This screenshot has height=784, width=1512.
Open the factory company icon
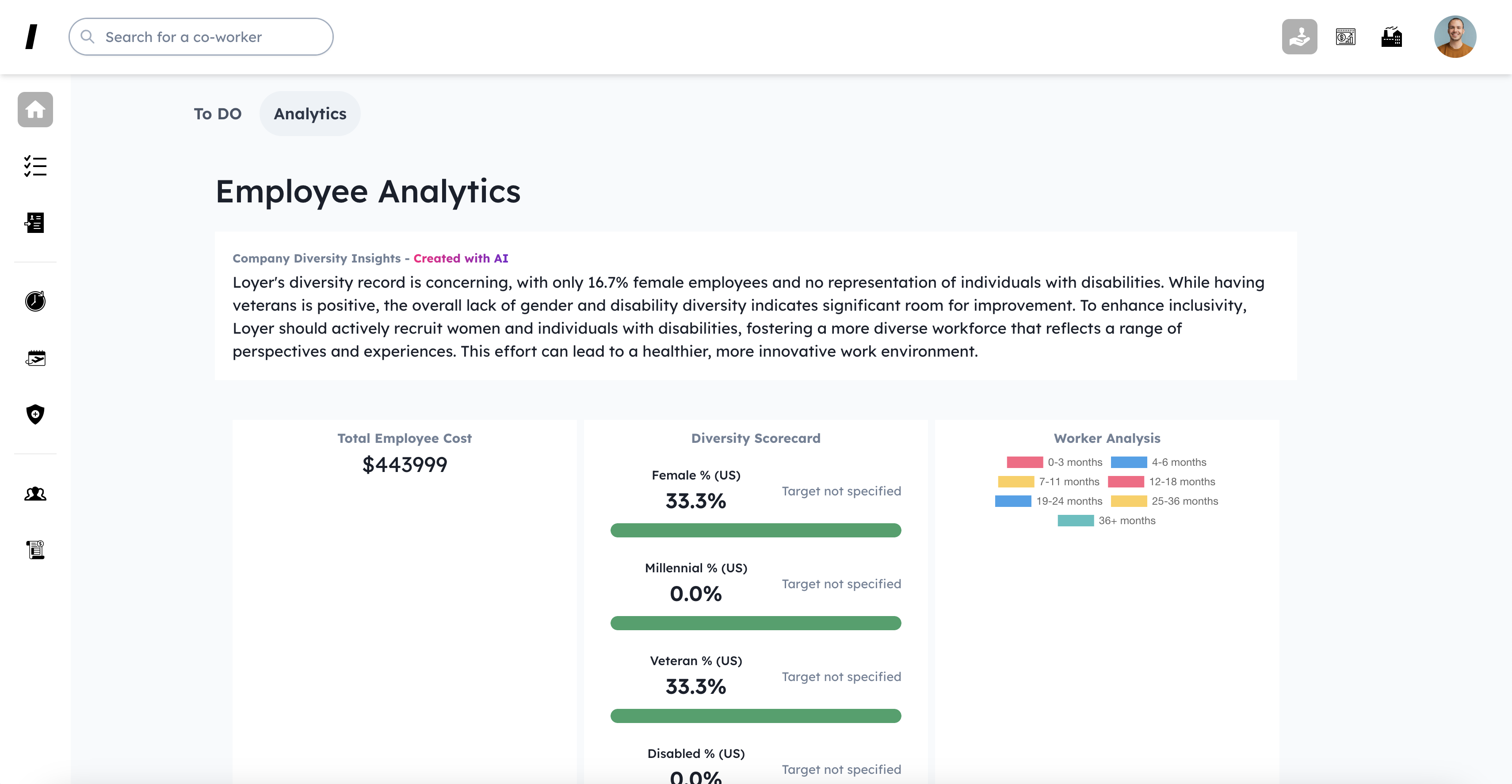pyautogui.click(x=1391, y=37)
